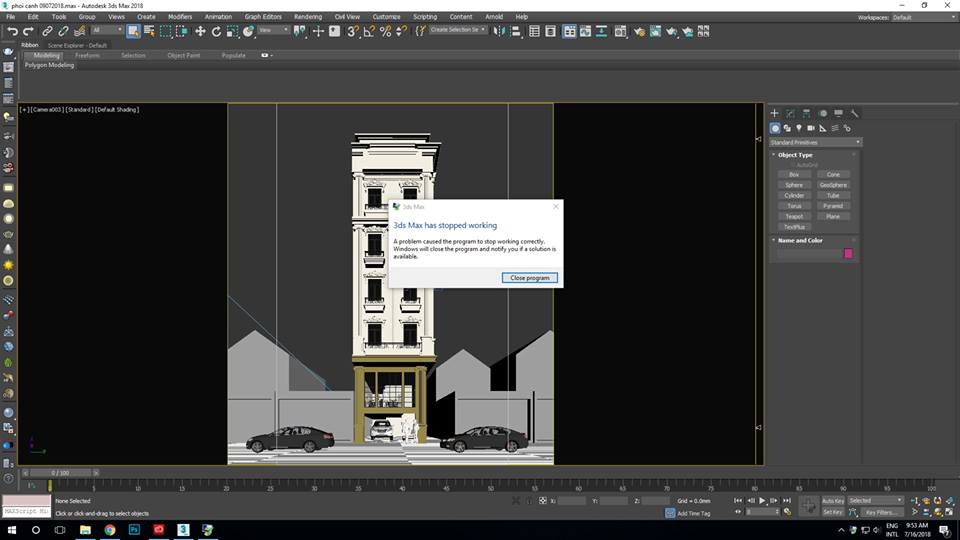
Task: Click the Teapot primitive button
Action: pyautogui.click(x=794, y=216)
